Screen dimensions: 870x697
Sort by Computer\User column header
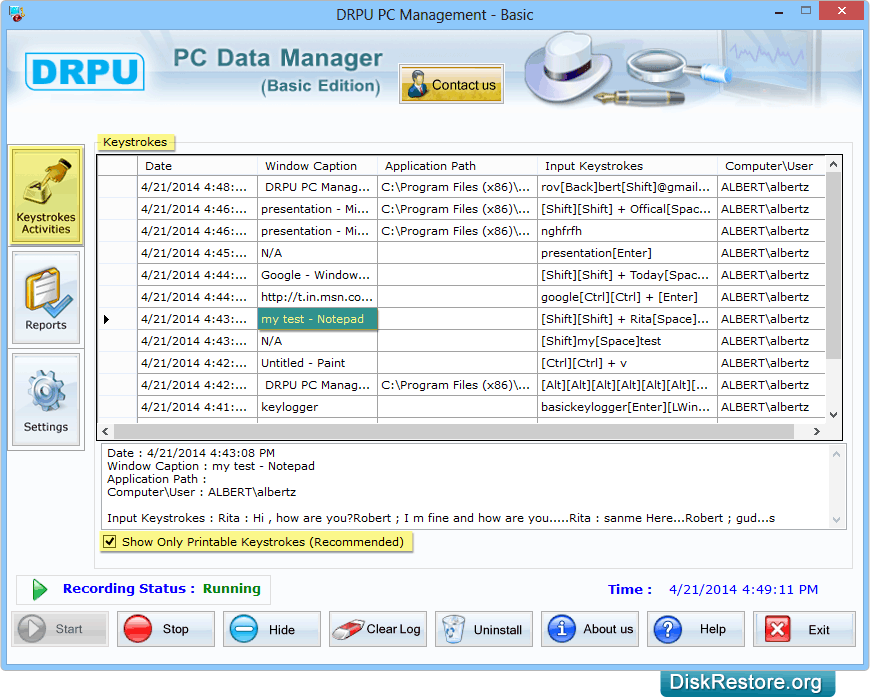click(771, 166)
